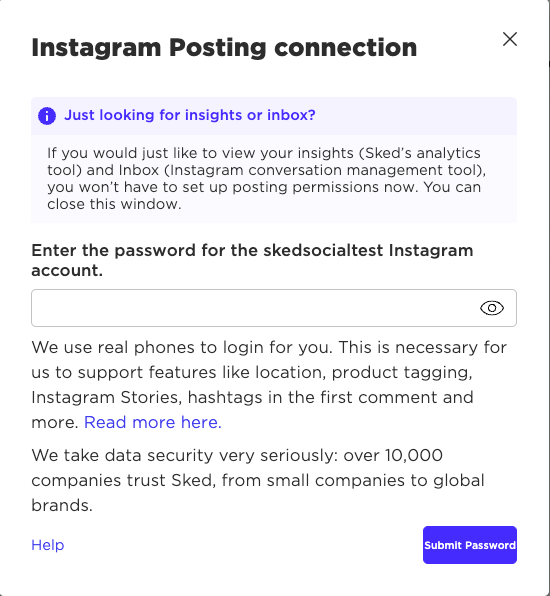Click the data security paragraph

(258, 480)
